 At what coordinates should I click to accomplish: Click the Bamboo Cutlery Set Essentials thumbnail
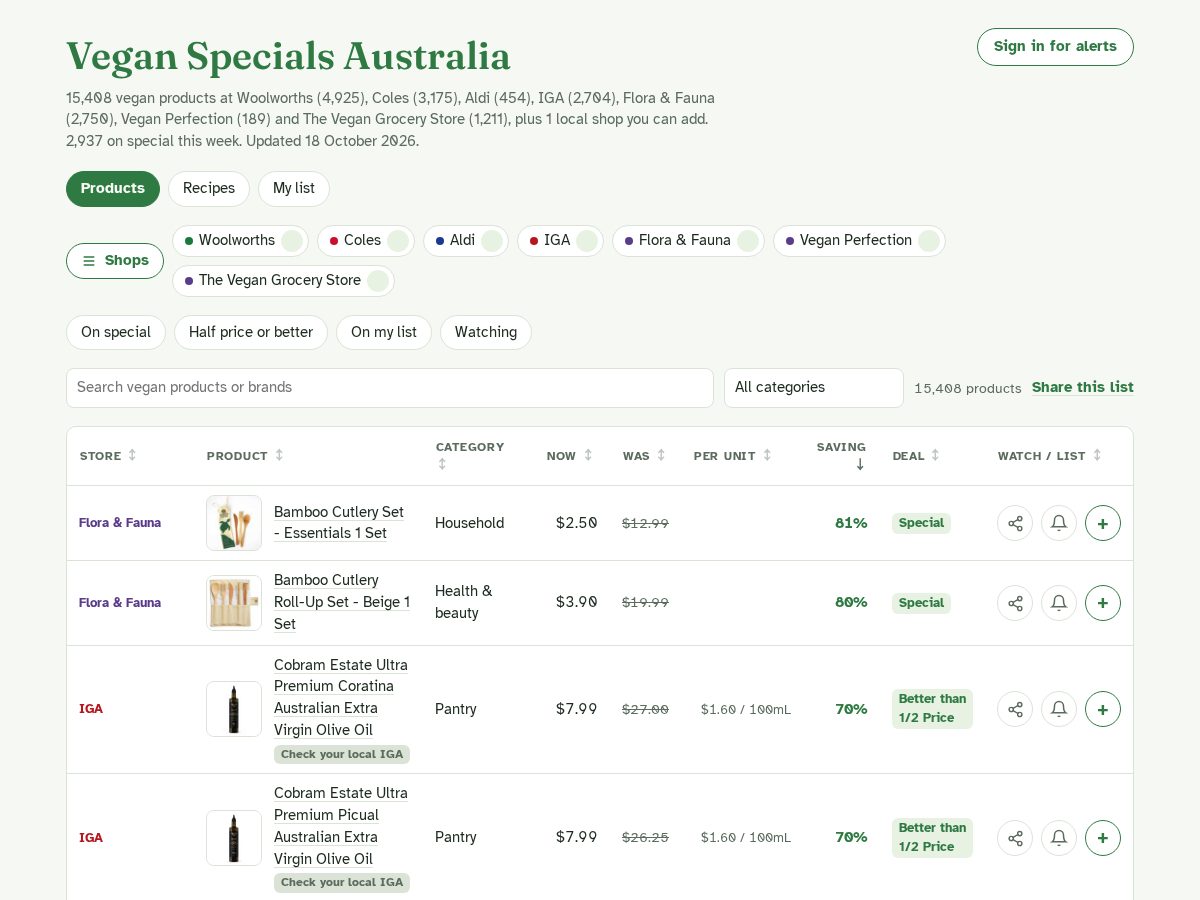[234, 523]
